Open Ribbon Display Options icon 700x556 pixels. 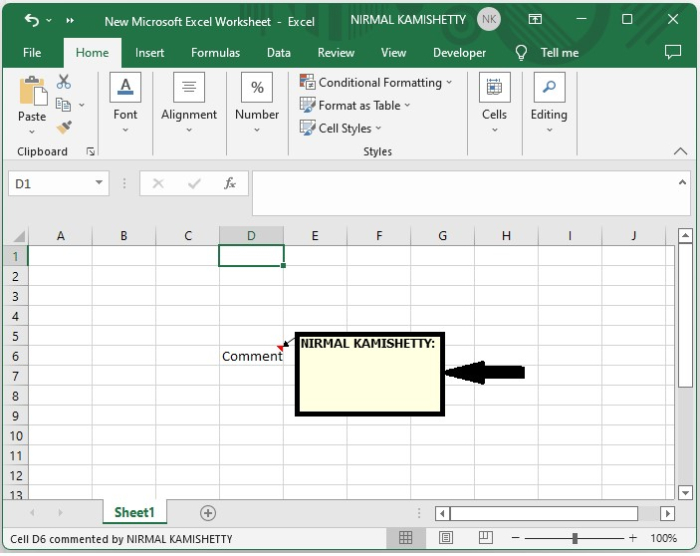click(535, 19)
